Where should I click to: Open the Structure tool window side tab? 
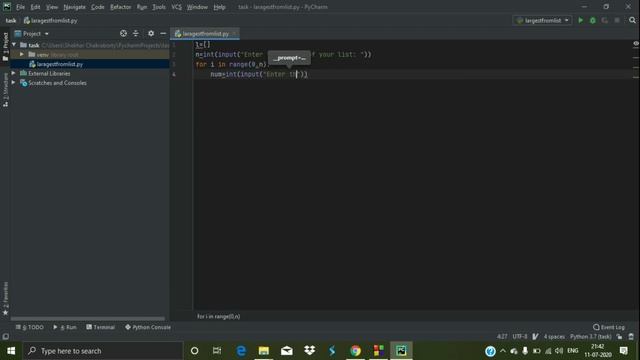click(x=5, y=90)
